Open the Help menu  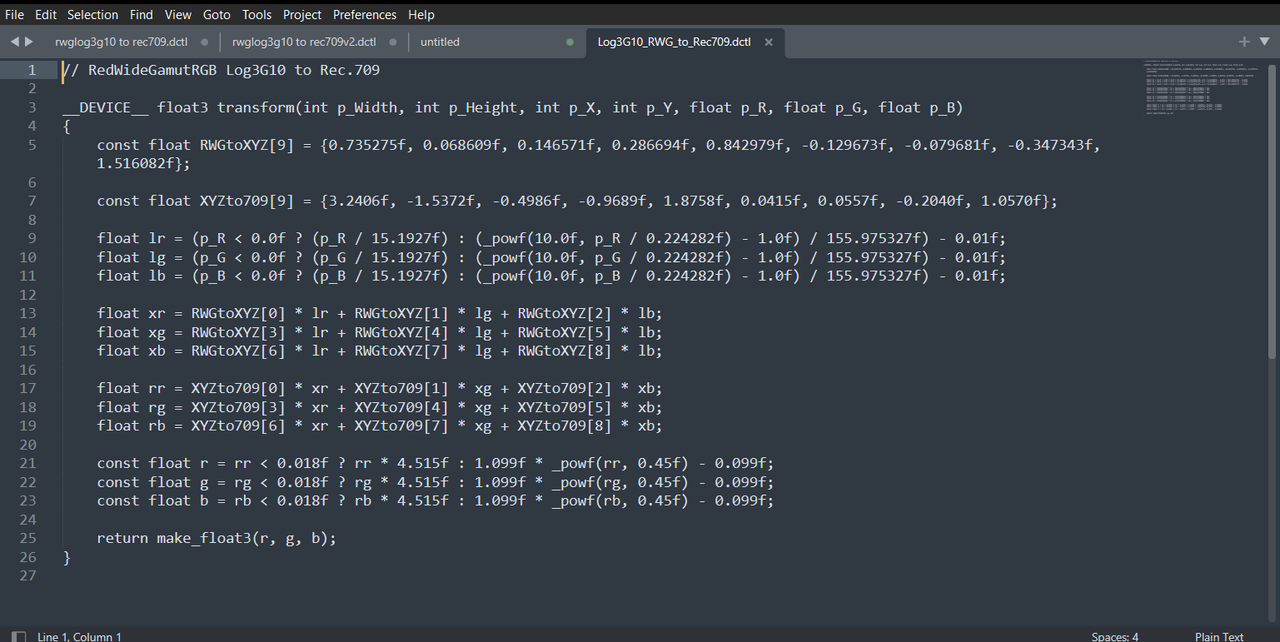coord(421,15)
